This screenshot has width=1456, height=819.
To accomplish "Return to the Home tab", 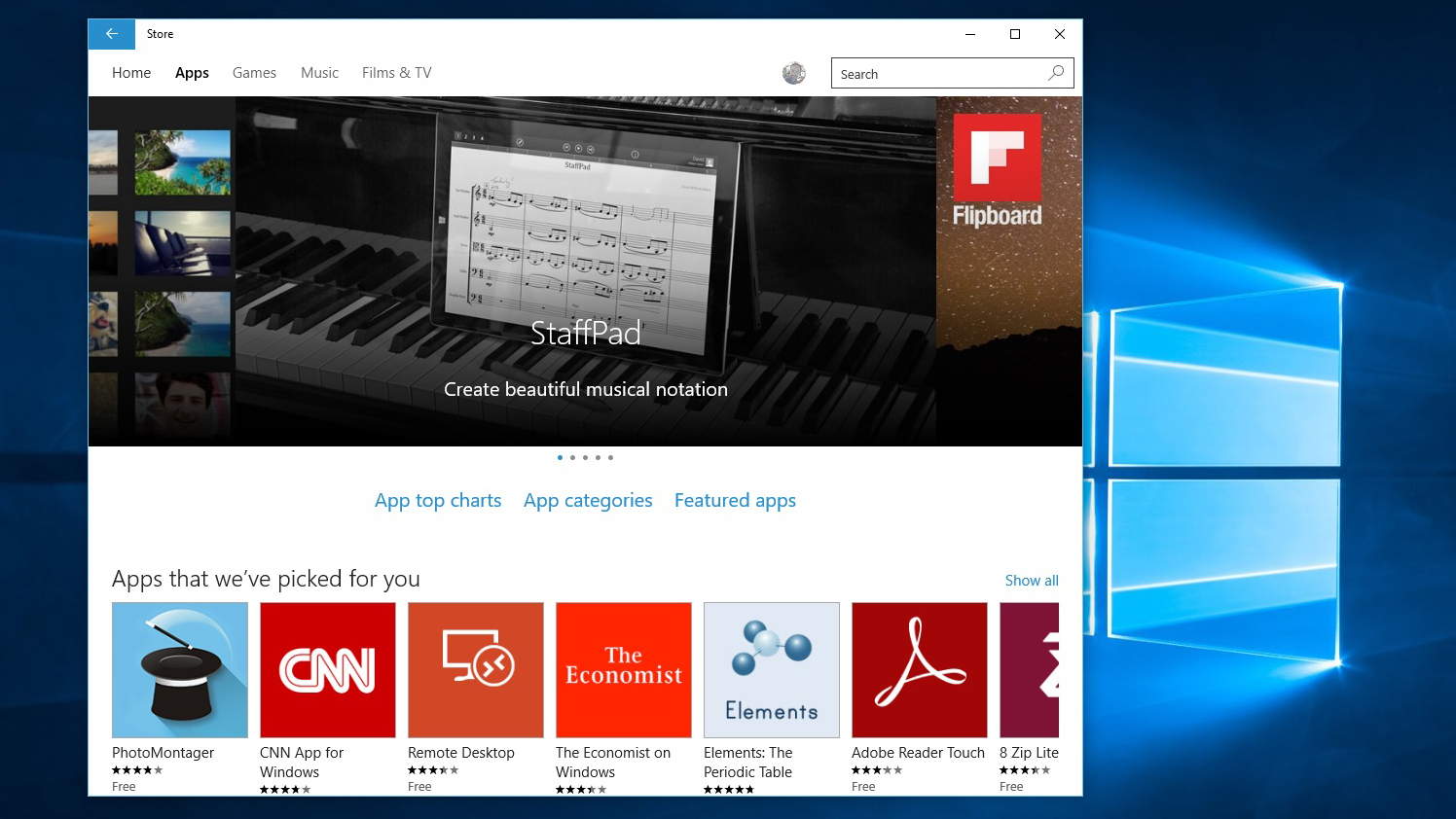I will 130,72.
